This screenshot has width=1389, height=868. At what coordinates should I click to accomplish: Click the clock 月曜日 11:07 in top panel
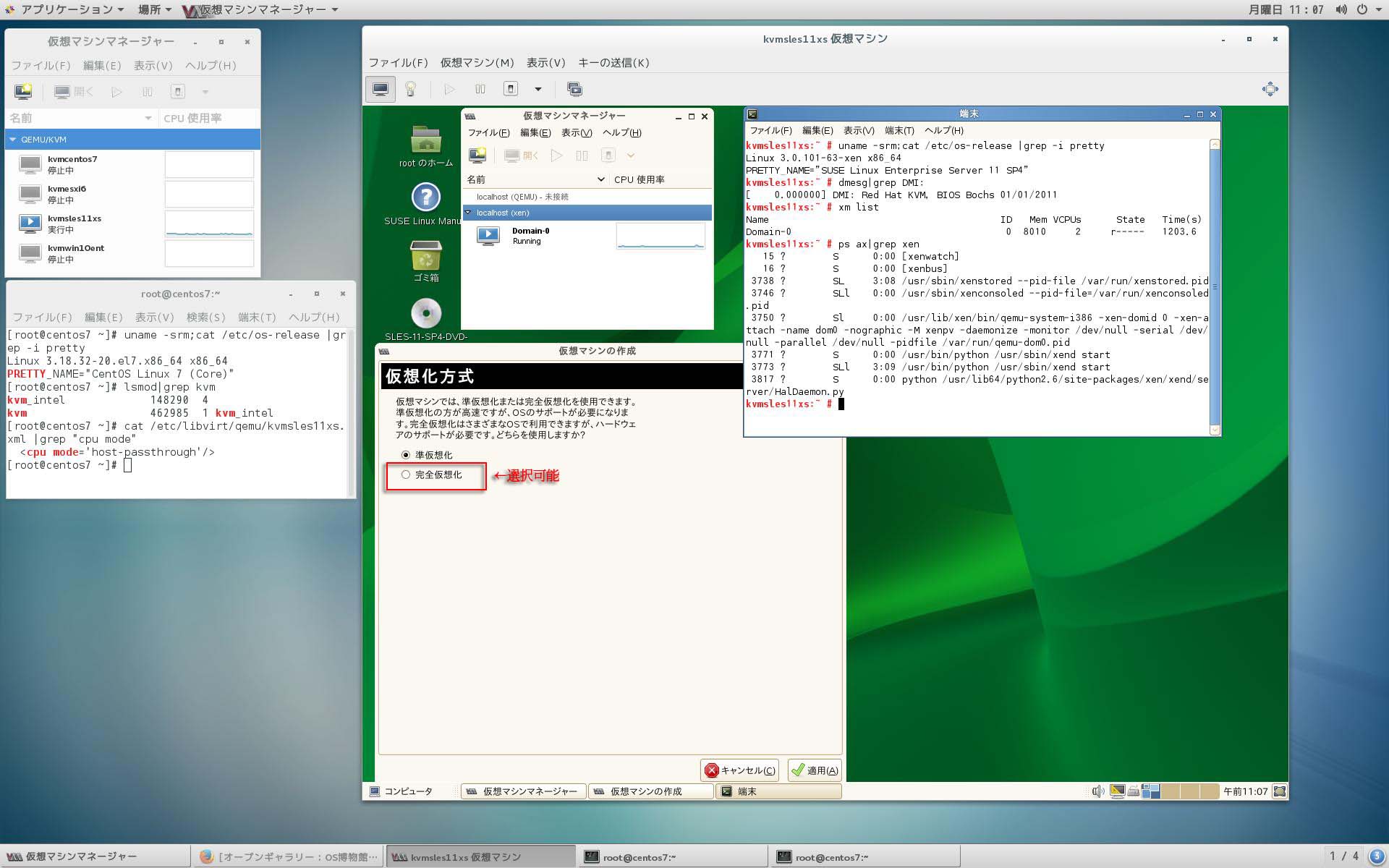pos(1286,9)
